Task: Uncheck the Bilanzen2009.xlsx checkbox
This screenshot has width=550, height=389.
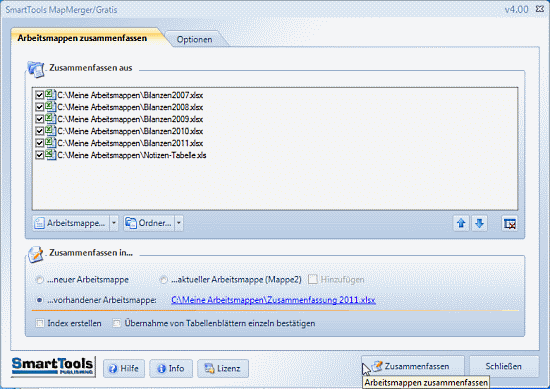Action: pos(39,119)
